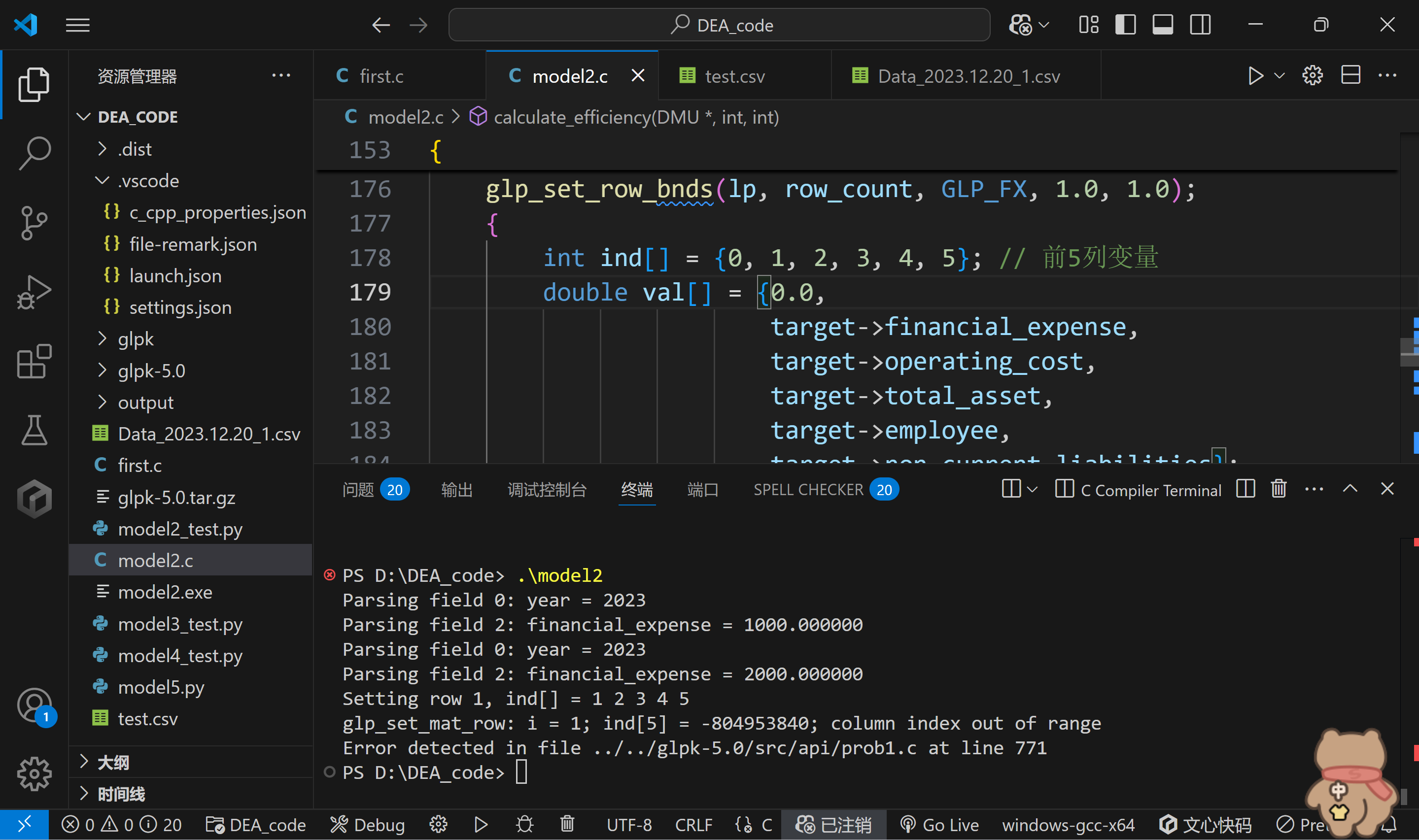Click the editor vertical scrollbar thumb
Viewport: 1419px width, 840px height.
1409,352
